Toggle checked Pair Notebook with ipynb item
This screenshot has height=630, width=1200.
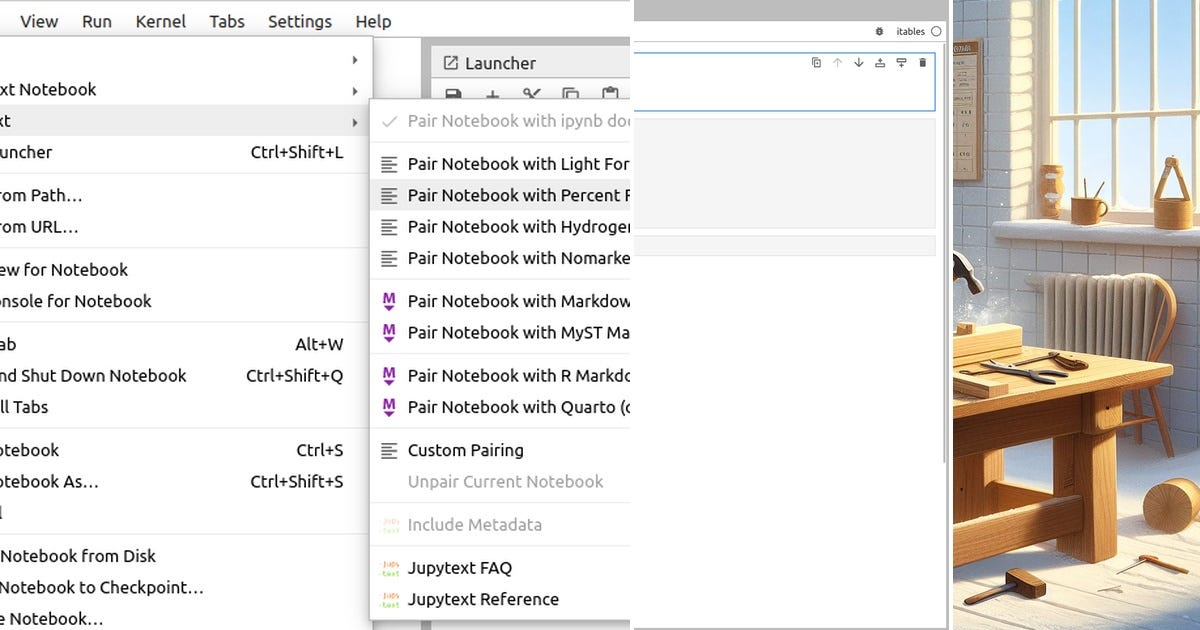tap(499, 121)
